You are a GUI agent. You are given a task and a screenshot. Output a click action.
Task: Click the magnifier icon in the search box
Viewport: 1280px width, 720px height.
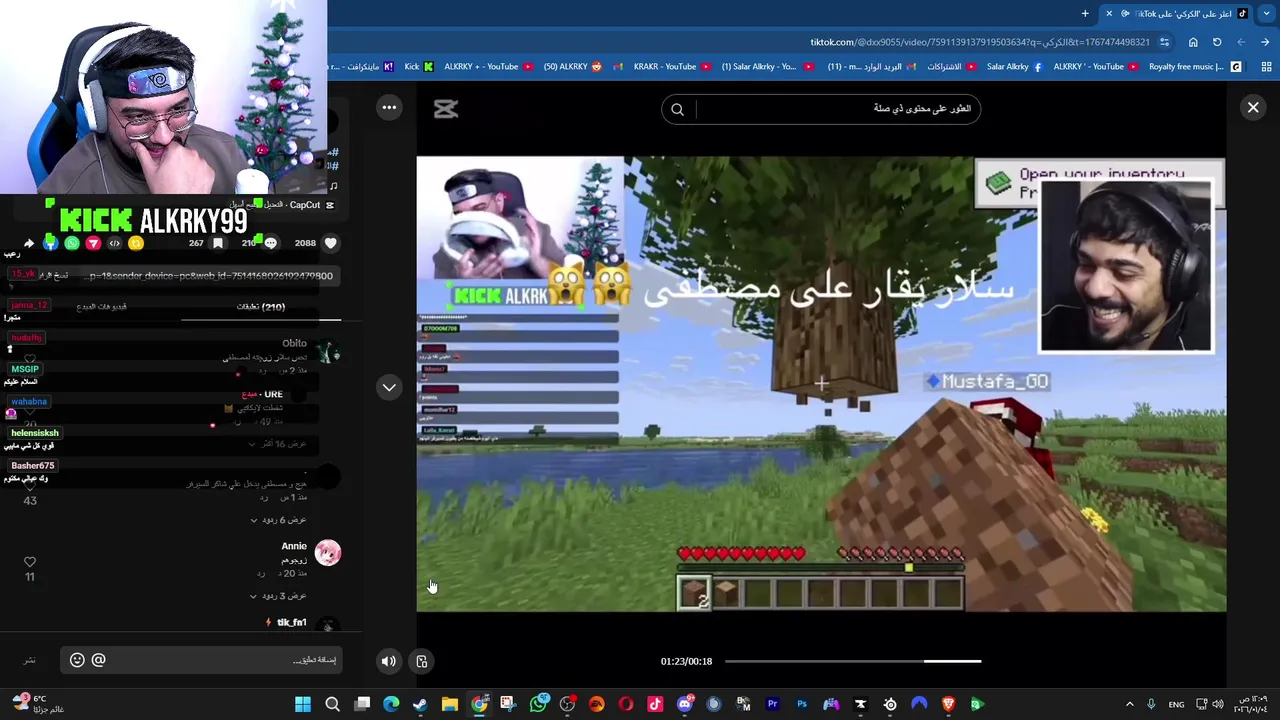tap(677, 109)
